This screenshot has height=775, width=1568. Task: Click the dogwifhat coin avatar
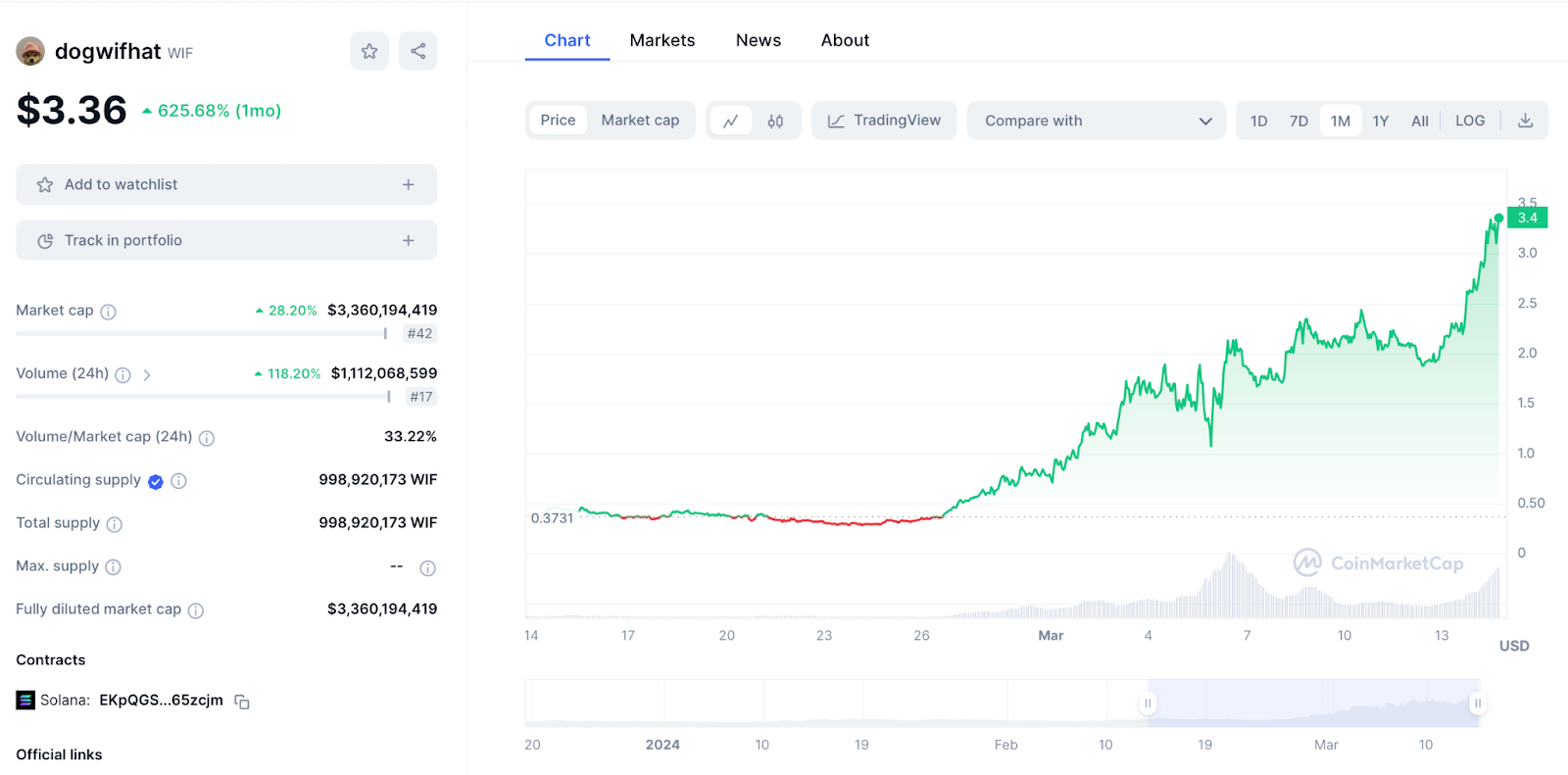(30, 52)
